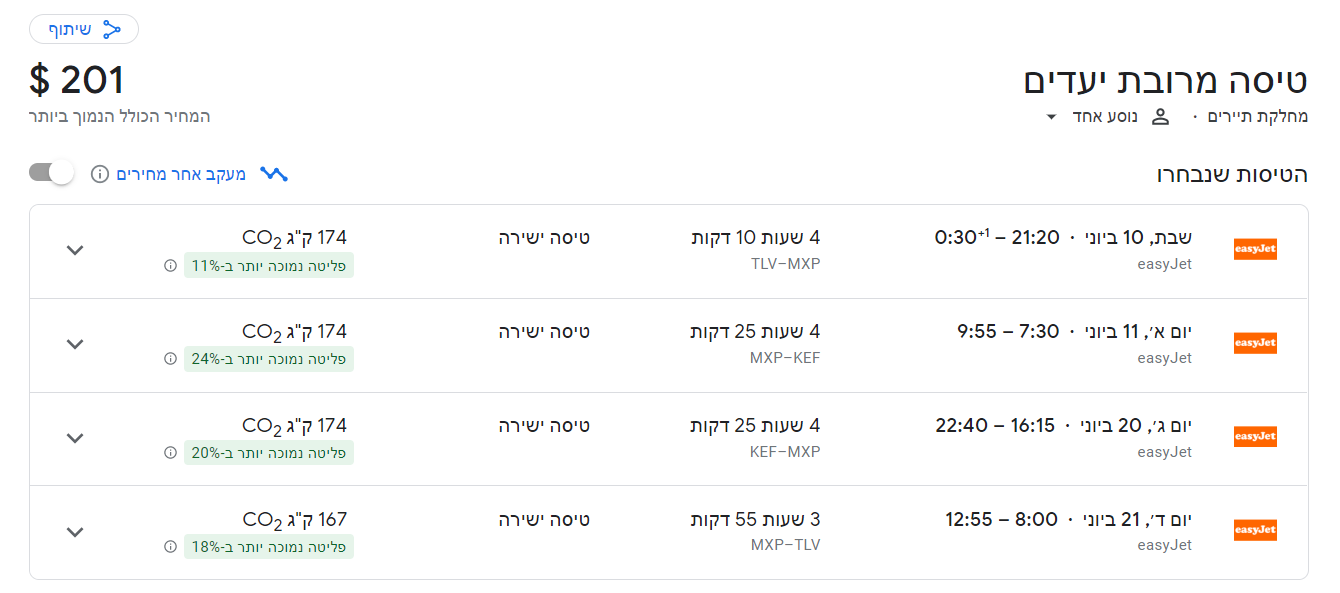The image size is (1340, 593).
Task: Click the price tracking graph icon
Action: point(274,174)
